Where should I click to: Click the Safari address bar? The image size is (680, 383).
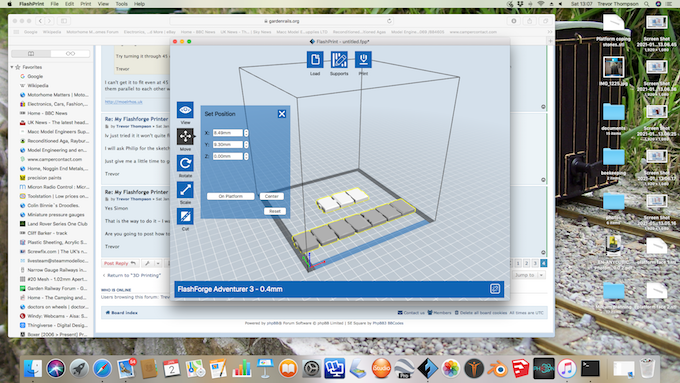tap(282, 21)
